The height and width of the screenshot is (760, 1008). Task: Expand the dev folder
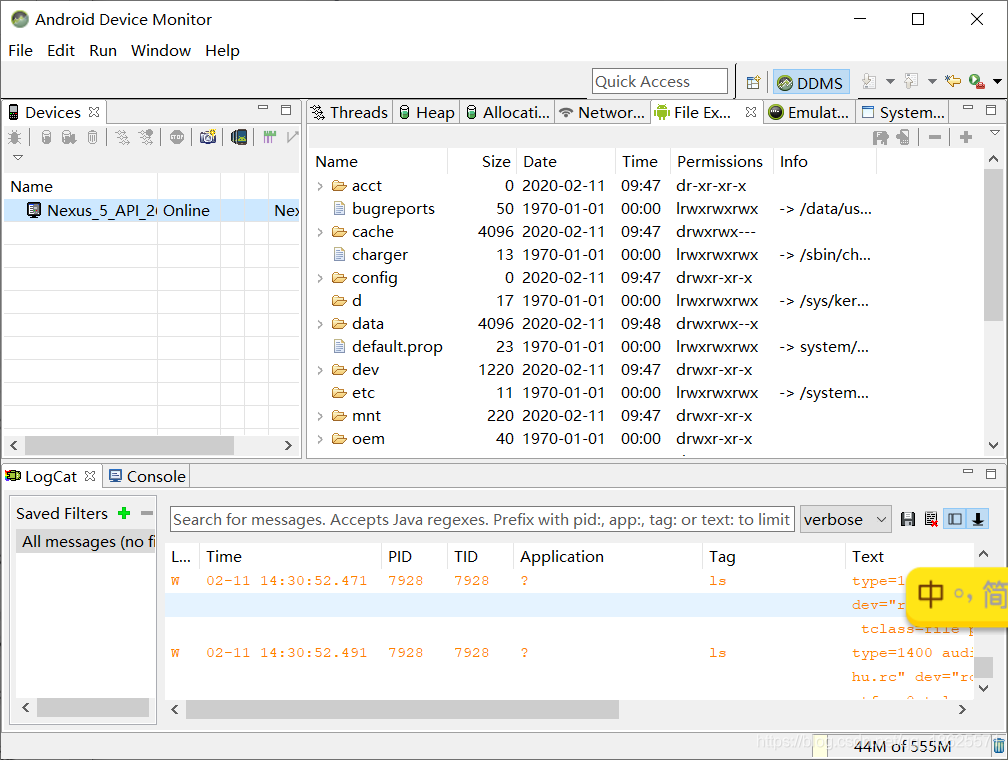coord(320,370)
